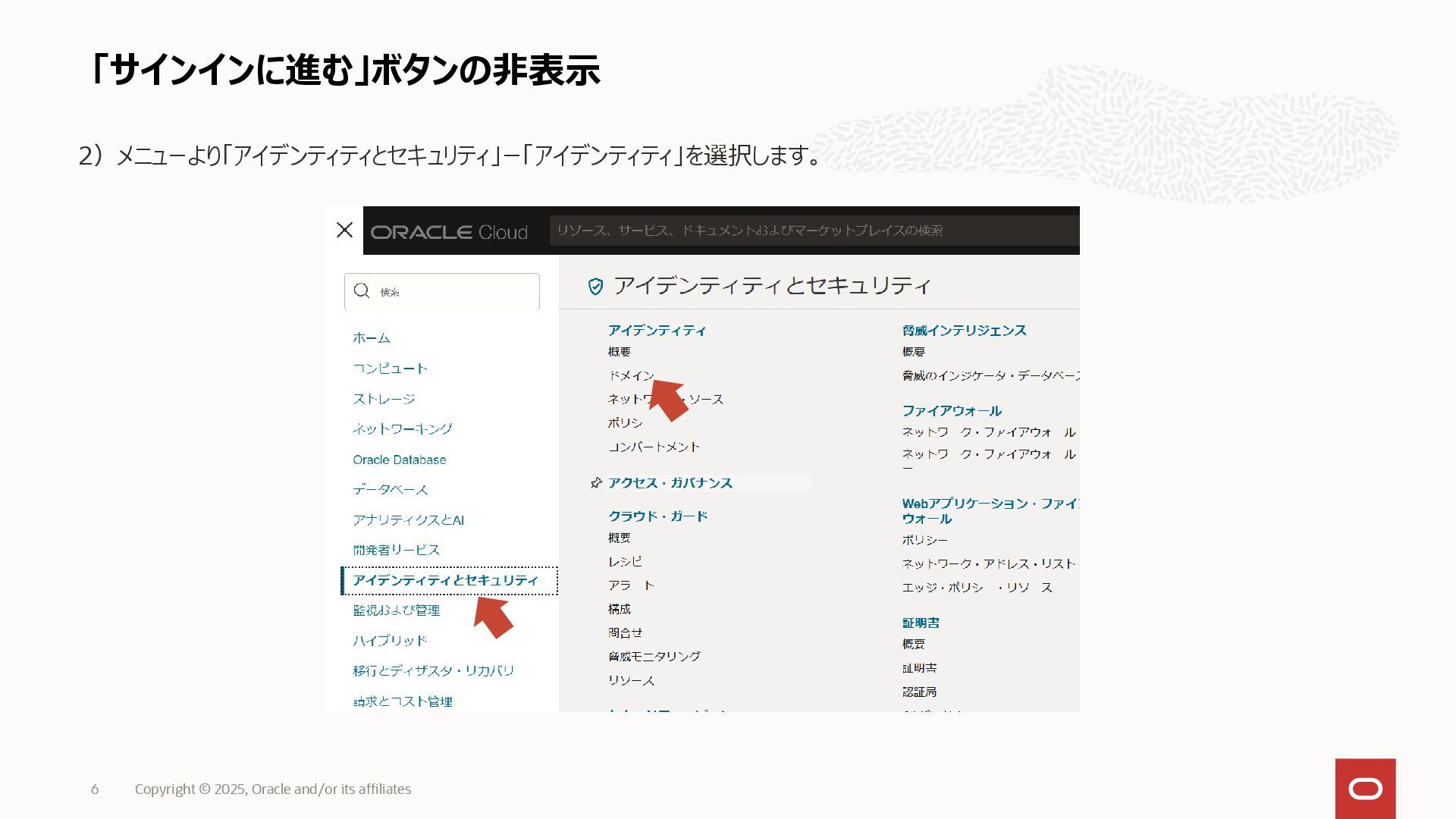
Task: Open 問合せ under クラウド・ガード
Action: pyautogui.click(x=626, y=632)
